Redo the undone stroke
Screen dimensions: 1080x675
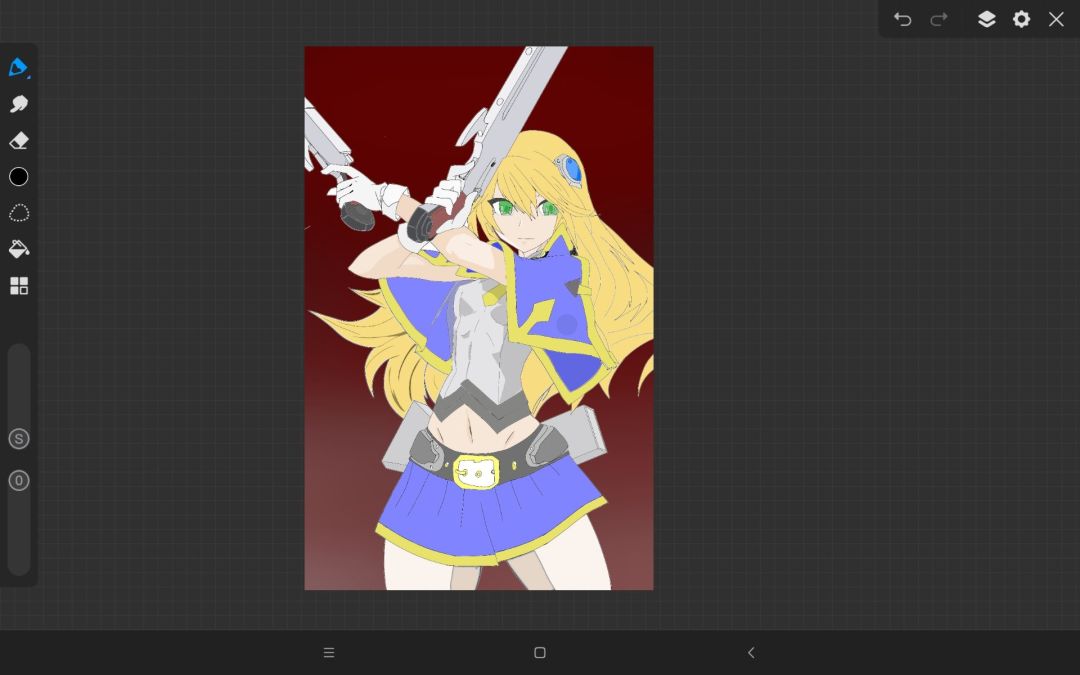939,19
